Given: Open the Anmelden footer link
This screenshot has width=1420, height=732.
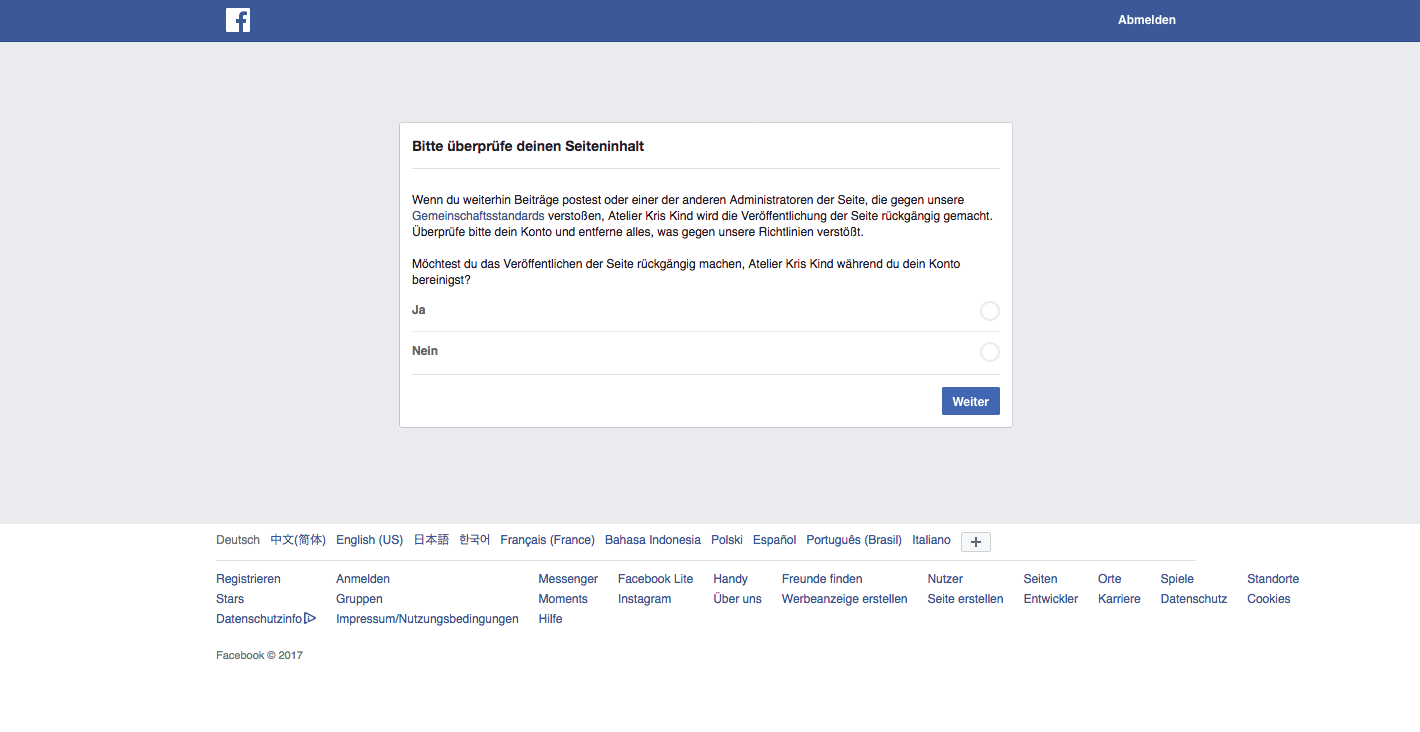Looking at the screenshot, I should click(363, 579).
